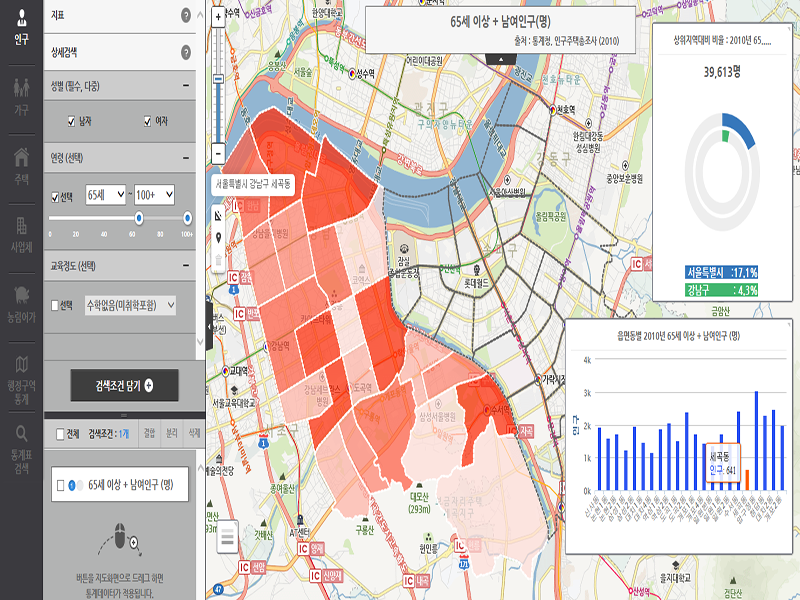Click the 삭제 button in conditions bar
This screenshot has width=800, height=600.
tap(194, 434)
